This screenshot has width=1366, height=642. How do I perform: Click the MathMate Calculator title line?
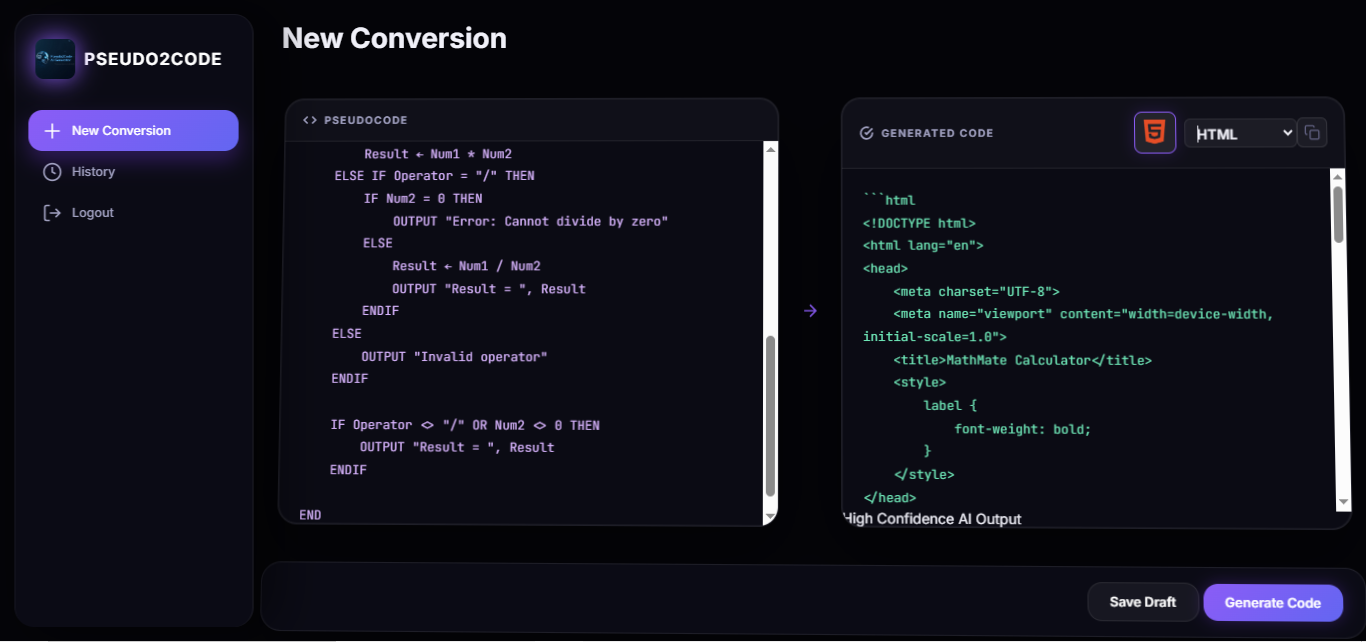[x=1023, y=360]
